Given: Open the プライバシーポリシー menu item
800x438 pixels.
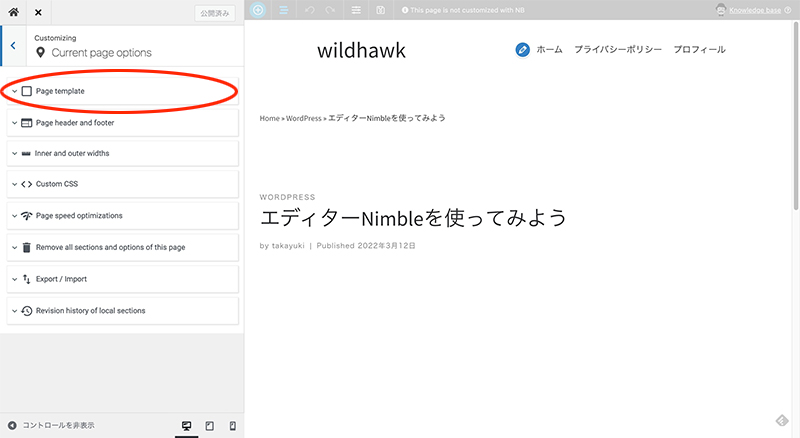Looking at the screenshot, I should point(617,50).
